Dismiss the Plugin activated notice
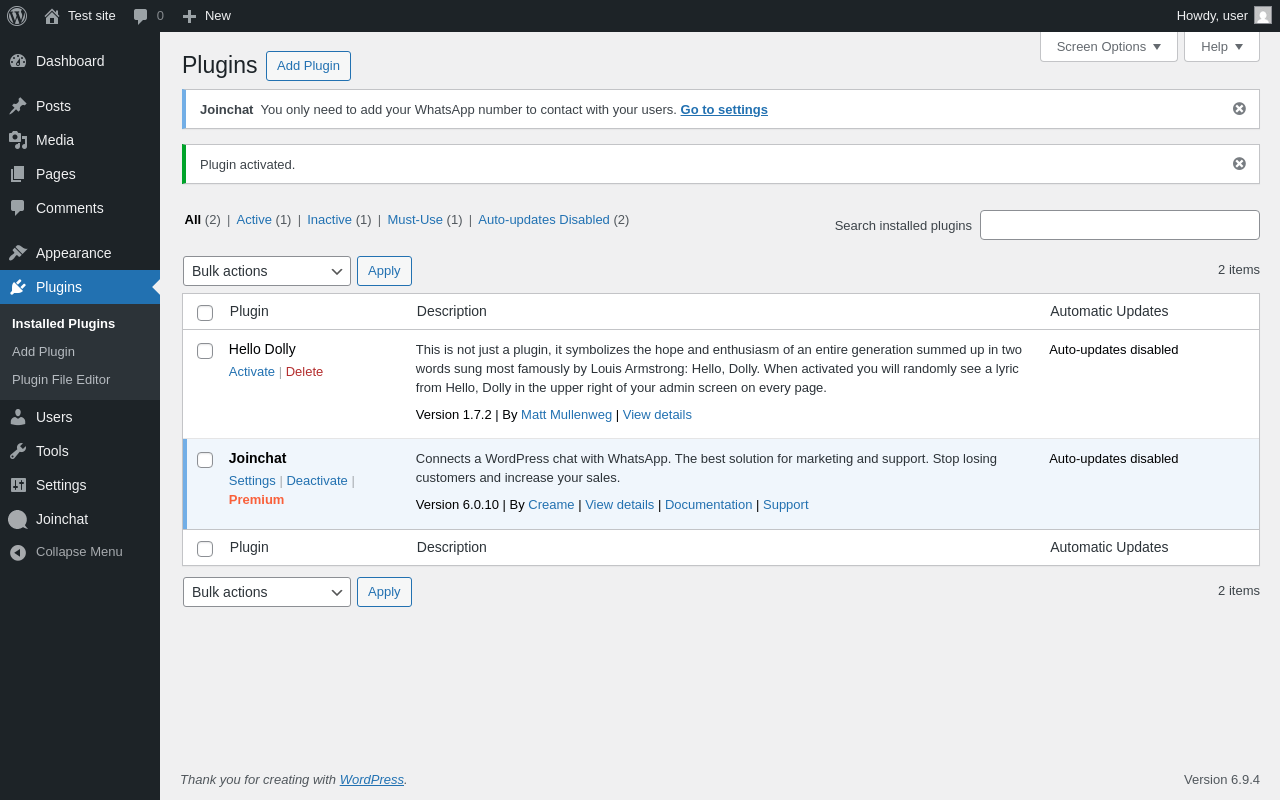Viewport: 1280px width, 800px height. [x=1239, y=164]
